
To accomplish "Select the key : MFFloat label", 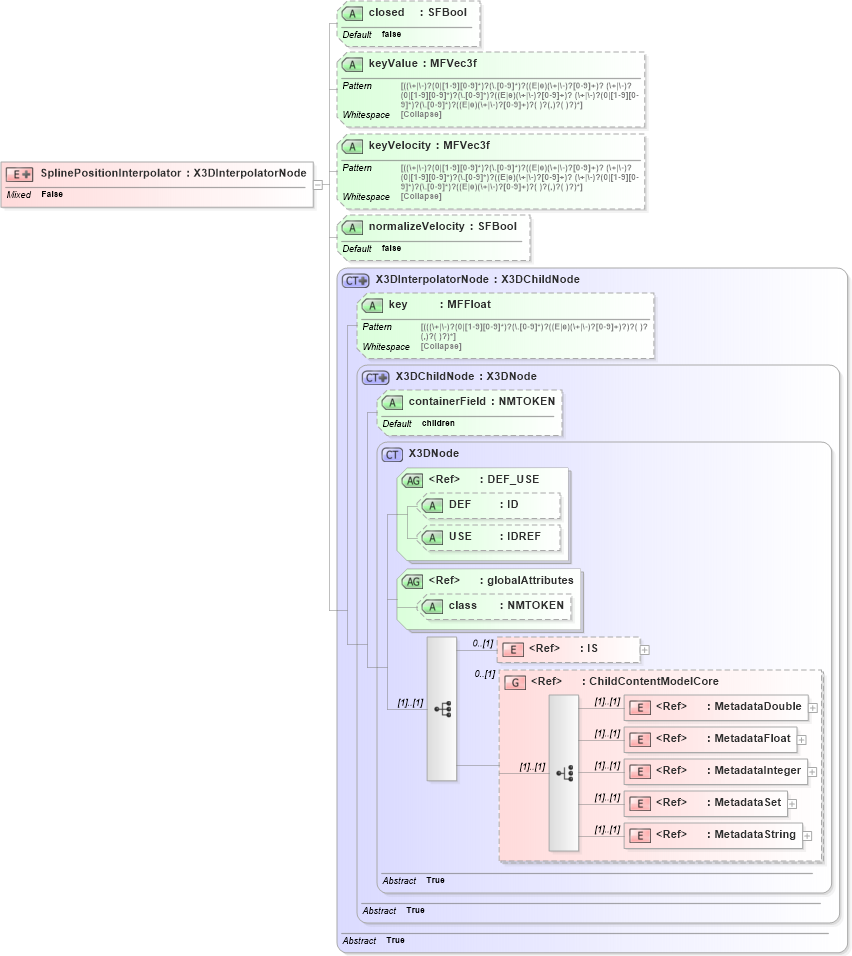I will click(x=440, y=304).
